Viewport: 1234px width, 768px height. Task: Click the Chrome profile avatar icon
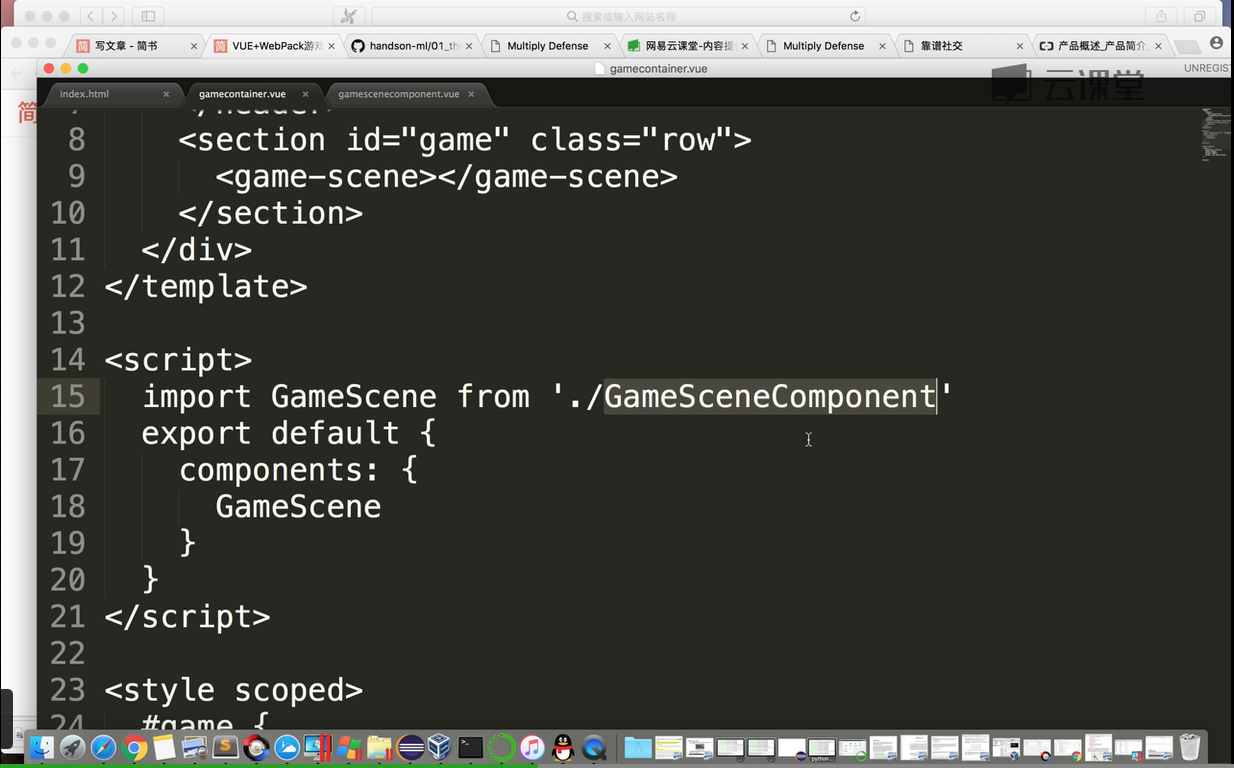(x=1216, y=43)
